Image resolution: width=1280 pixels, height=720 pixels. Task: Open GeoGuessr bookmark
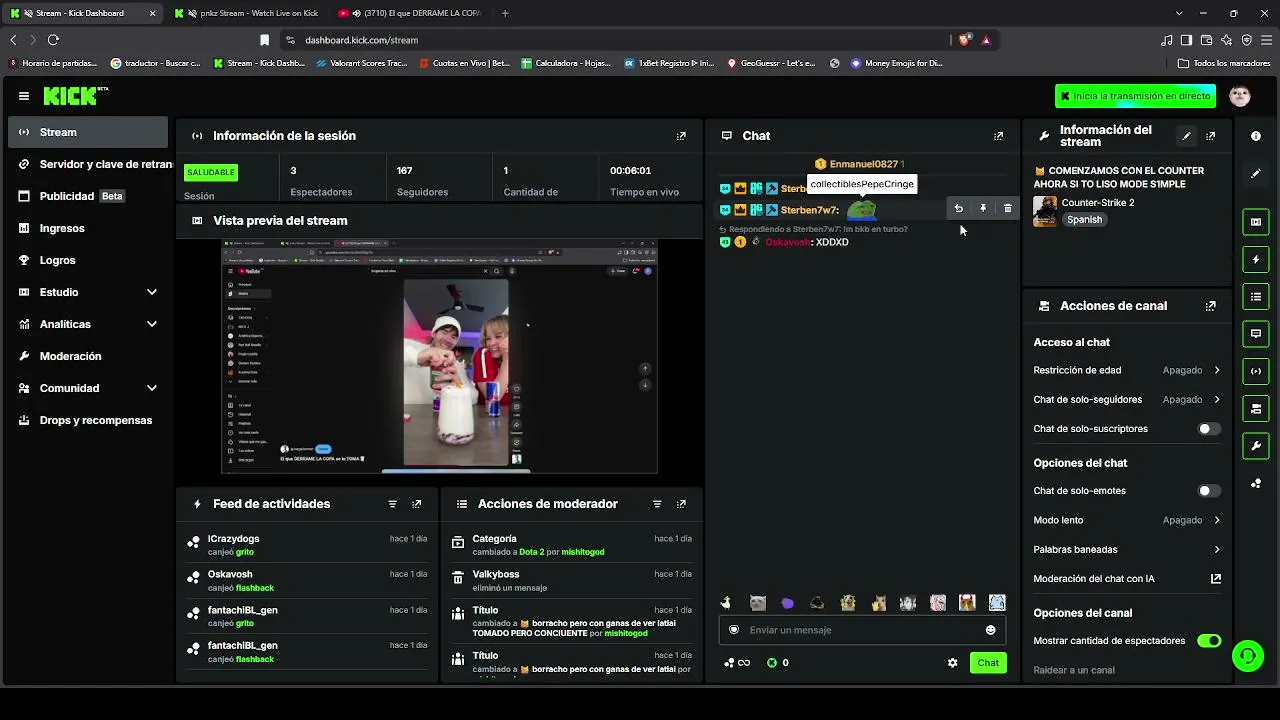tap(771, 63)
